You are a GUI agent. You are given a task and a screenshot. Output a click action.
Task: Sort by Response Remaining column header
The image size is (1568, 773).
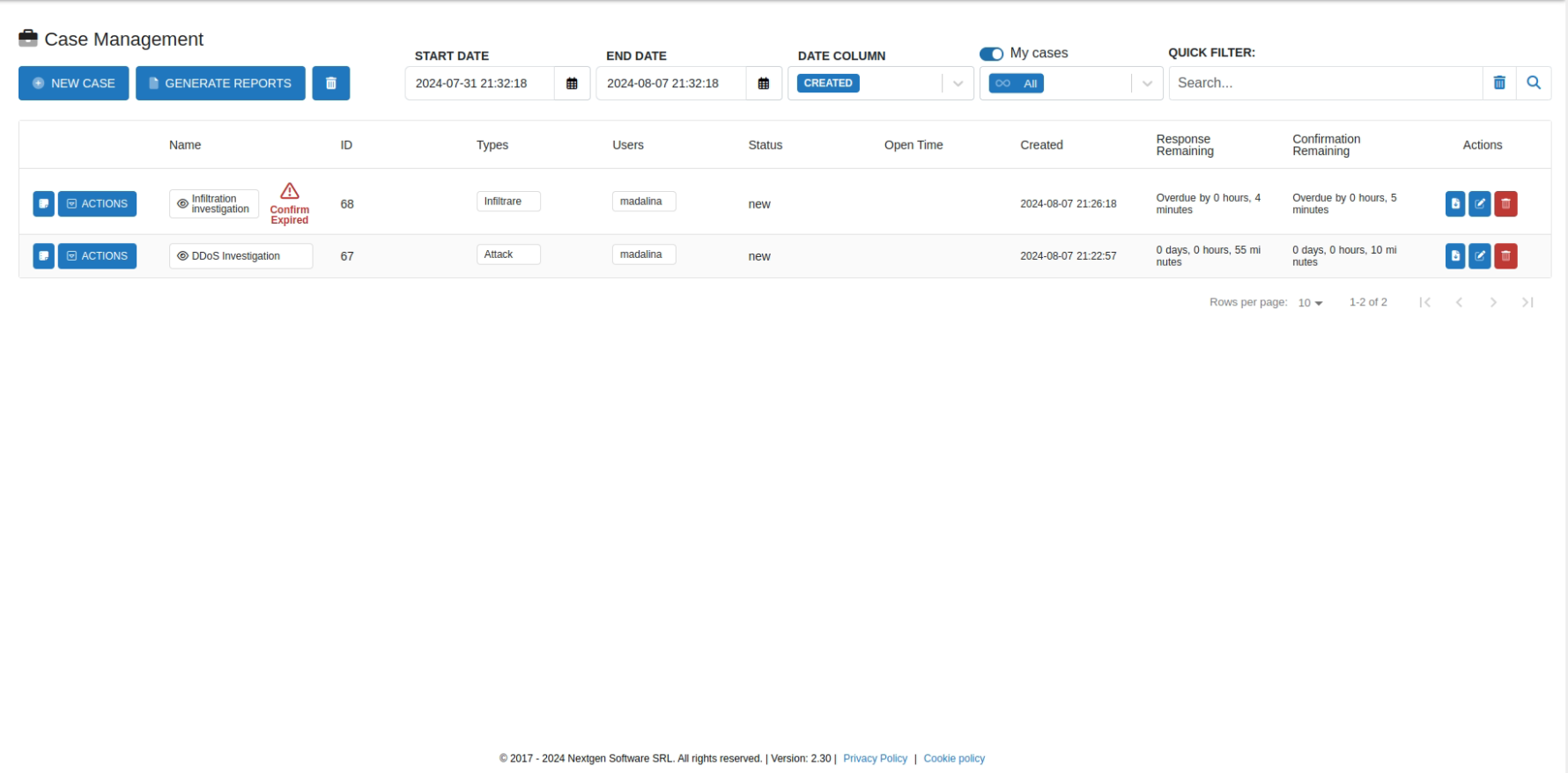(x=1185, y=145)
